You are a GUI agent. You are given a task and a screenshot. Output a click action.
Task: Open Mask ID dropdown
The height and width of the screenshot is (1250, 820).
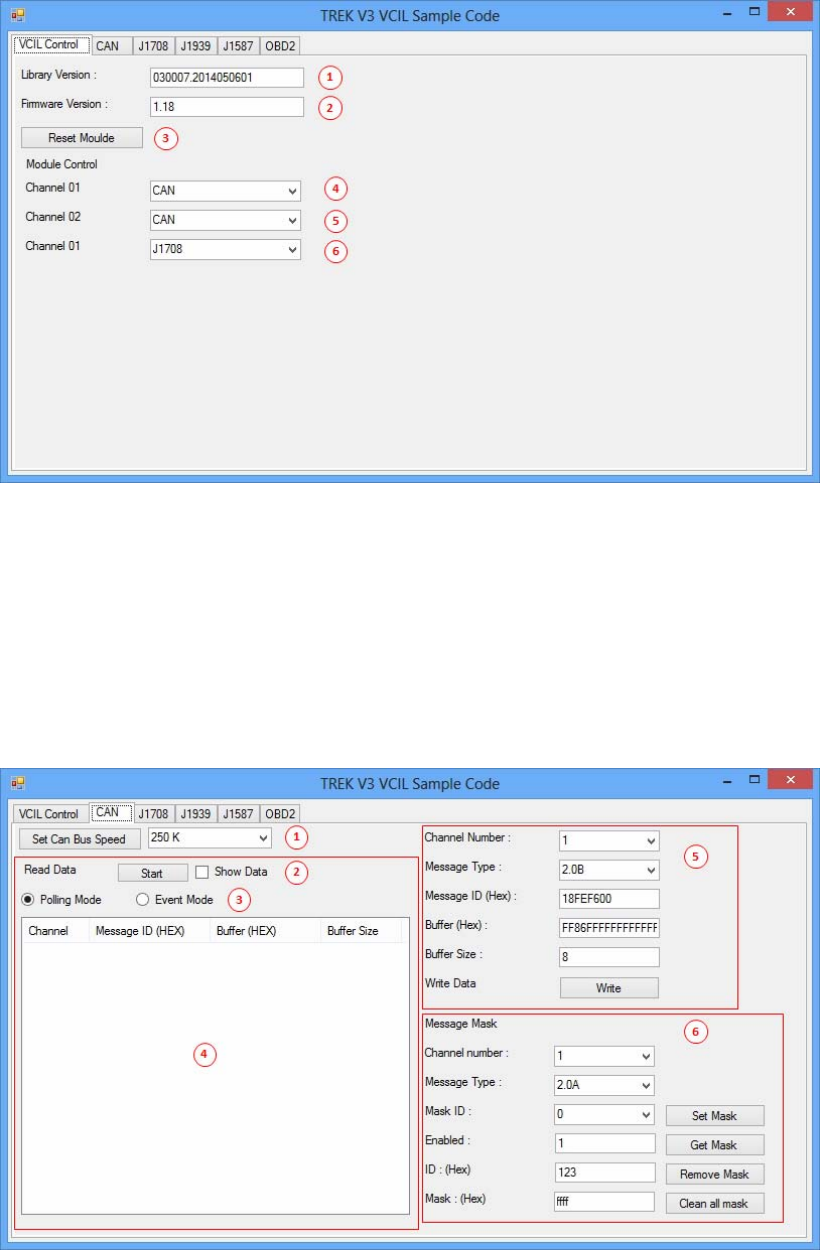[604, 1115]
